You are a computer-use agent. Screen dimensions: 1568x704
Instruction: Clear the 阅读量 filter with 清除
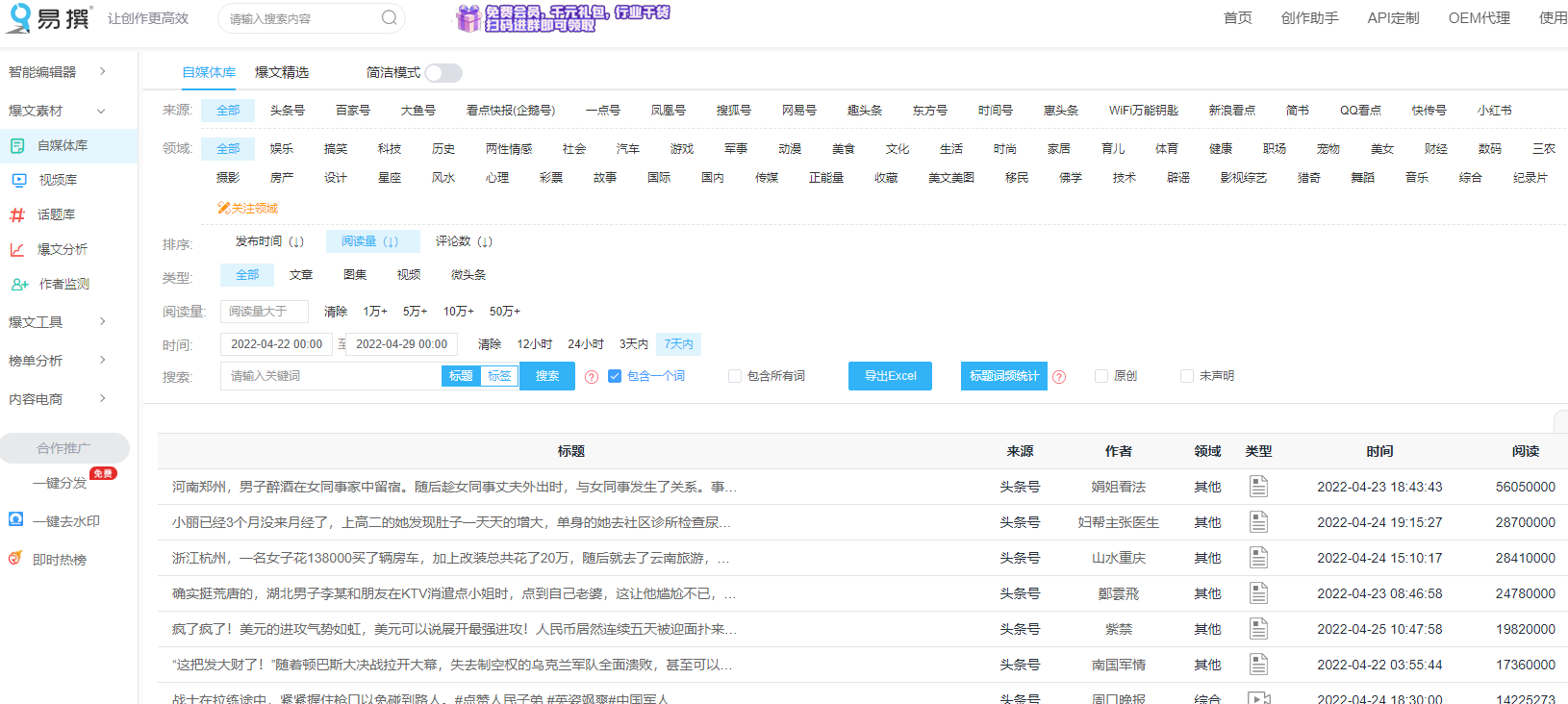(x=336, y=312)
